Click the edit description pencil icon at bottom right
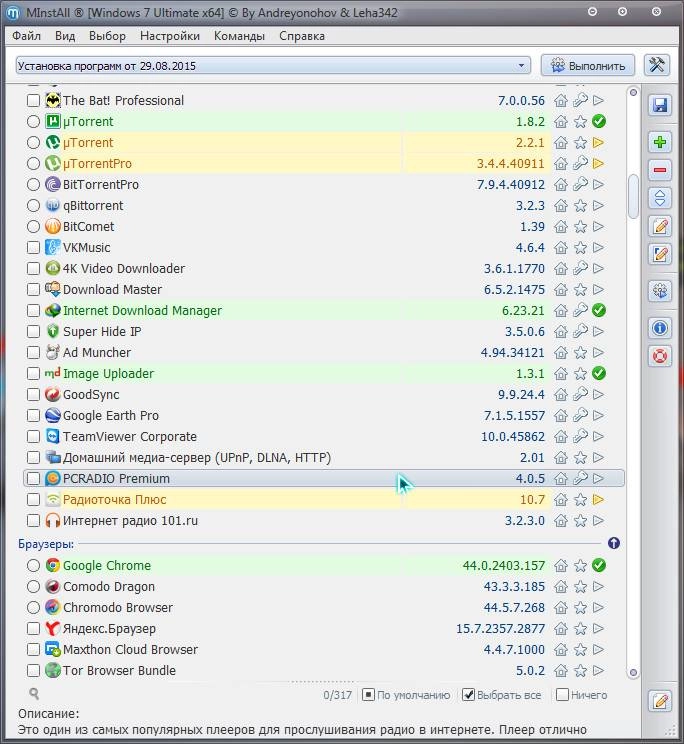The height and width of the screenshot is (744, 684). pos(660,701)
